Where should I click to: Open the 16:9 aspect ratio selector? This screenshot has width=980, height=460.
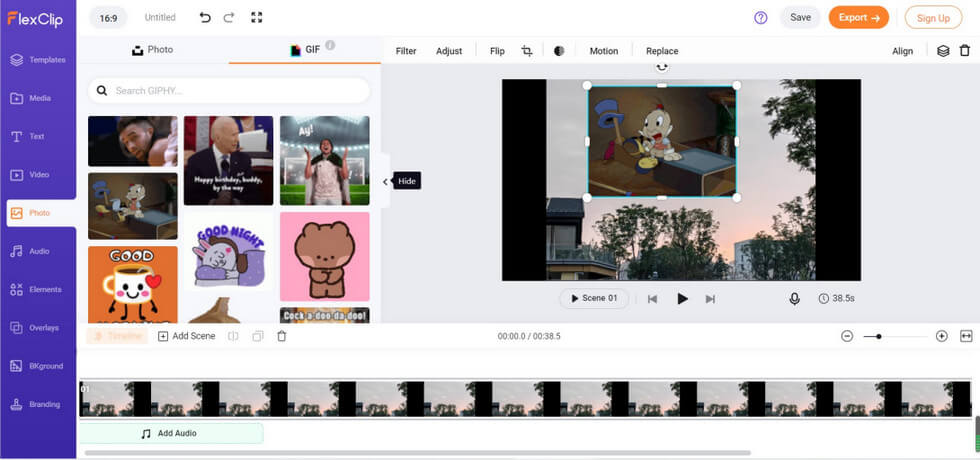point(108,18)
